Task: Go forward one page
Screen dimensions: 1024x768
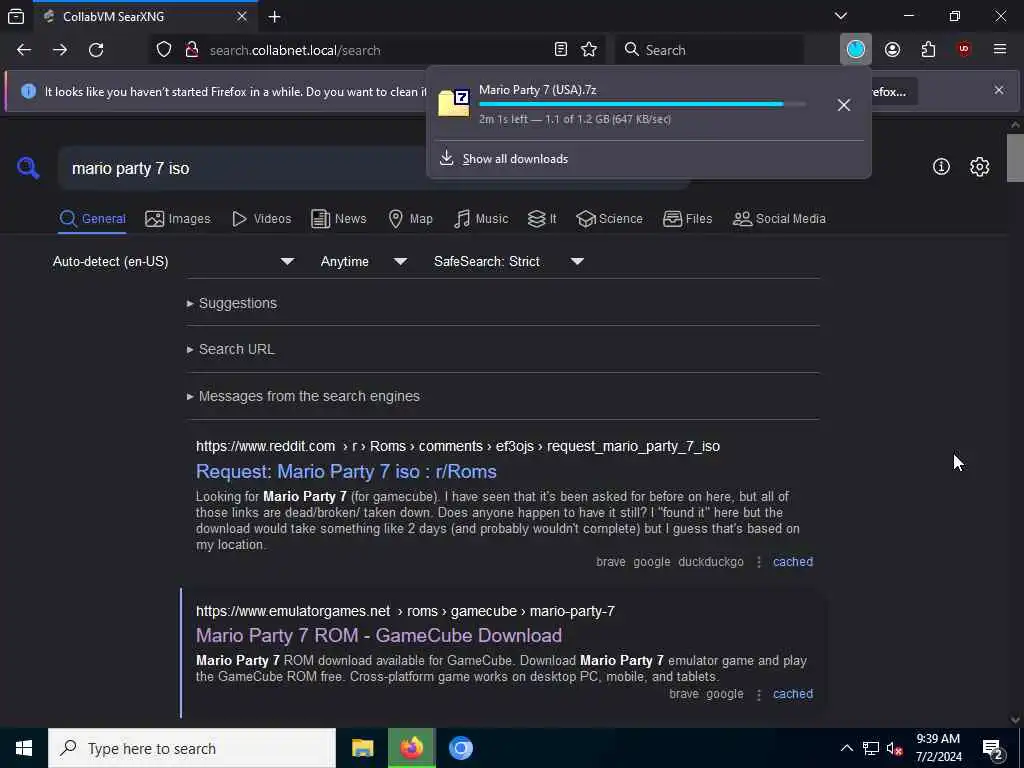Action: [60, 50]
